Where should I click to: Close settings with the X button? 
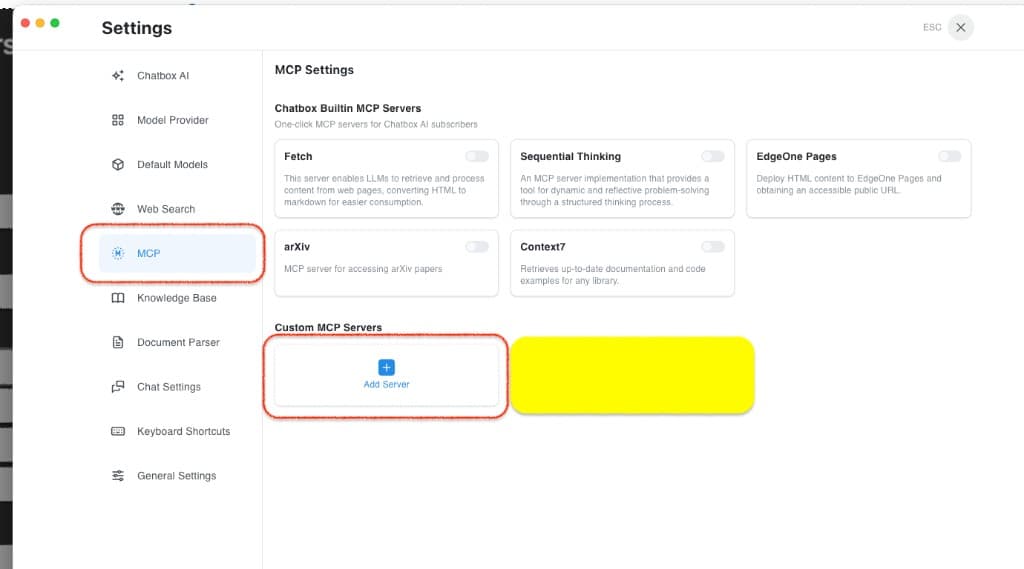(x=961, y=27)
